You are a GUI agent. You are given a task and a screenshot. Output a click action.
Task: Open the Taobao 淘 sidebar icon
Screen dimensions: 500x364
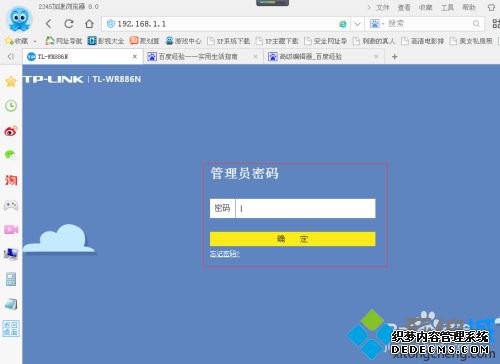(x=11, y=180)
